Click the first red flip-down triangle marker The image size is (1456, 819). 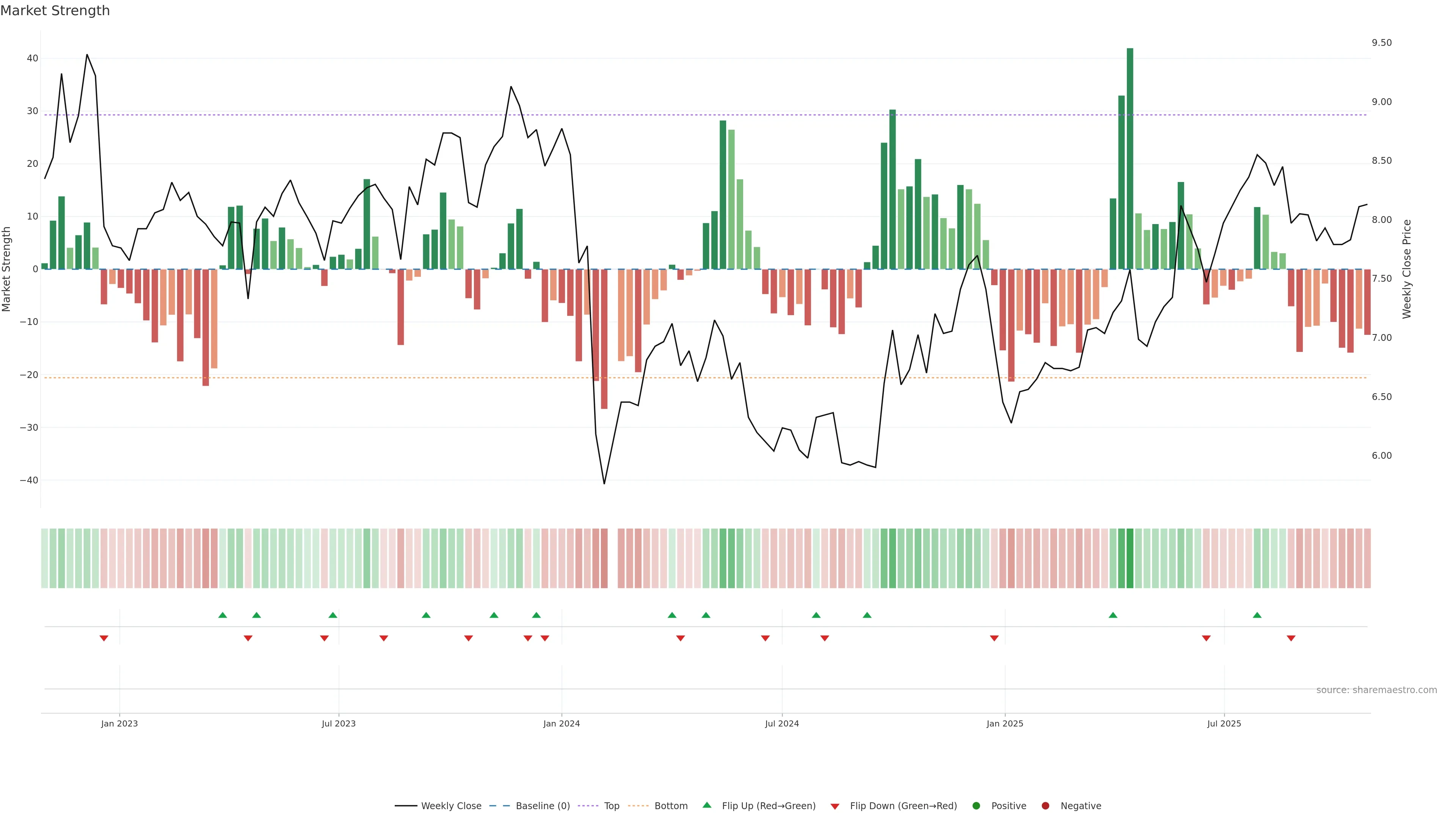[104, 638]
